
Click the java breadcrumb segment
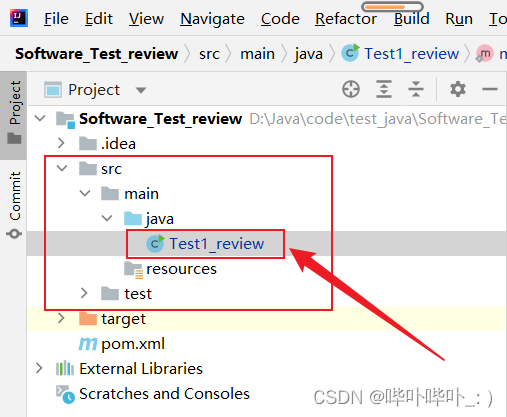308,54
